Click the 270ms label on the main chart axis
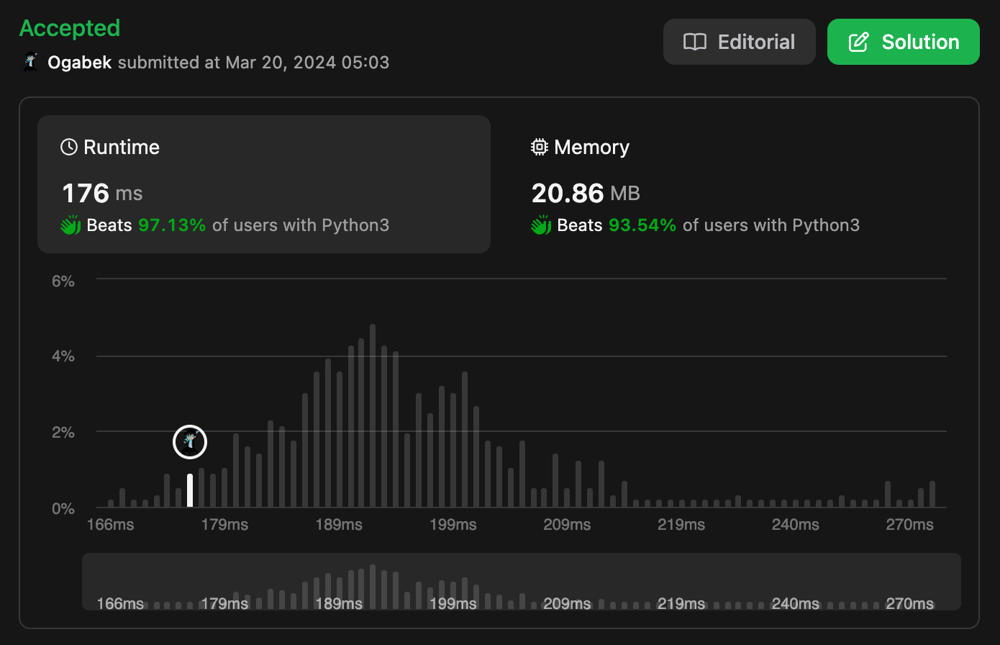1000x645 pixels. [x=909, y=525]
